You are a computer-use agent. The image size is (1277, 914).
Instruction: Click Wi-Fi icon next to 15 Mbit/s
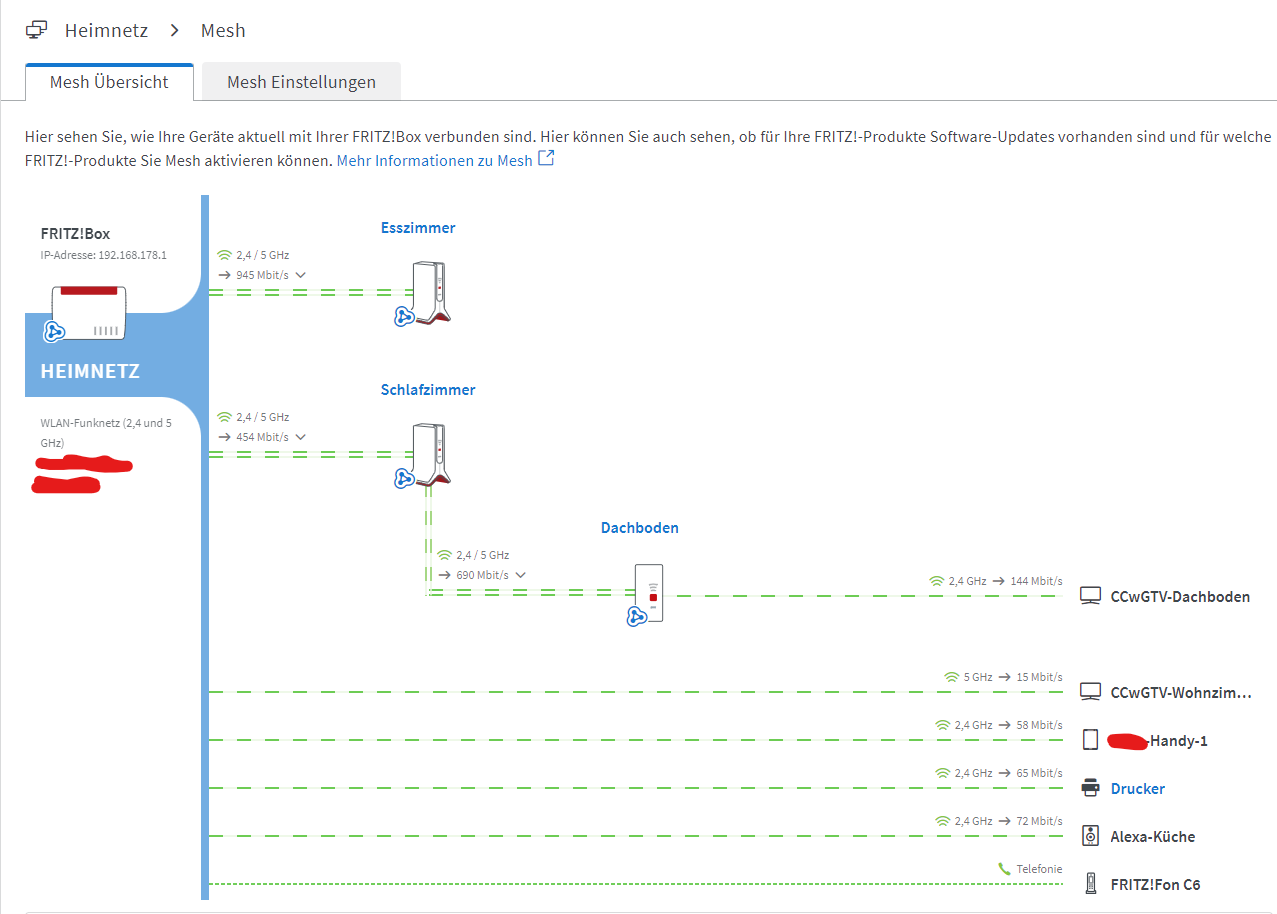[952, 677]
